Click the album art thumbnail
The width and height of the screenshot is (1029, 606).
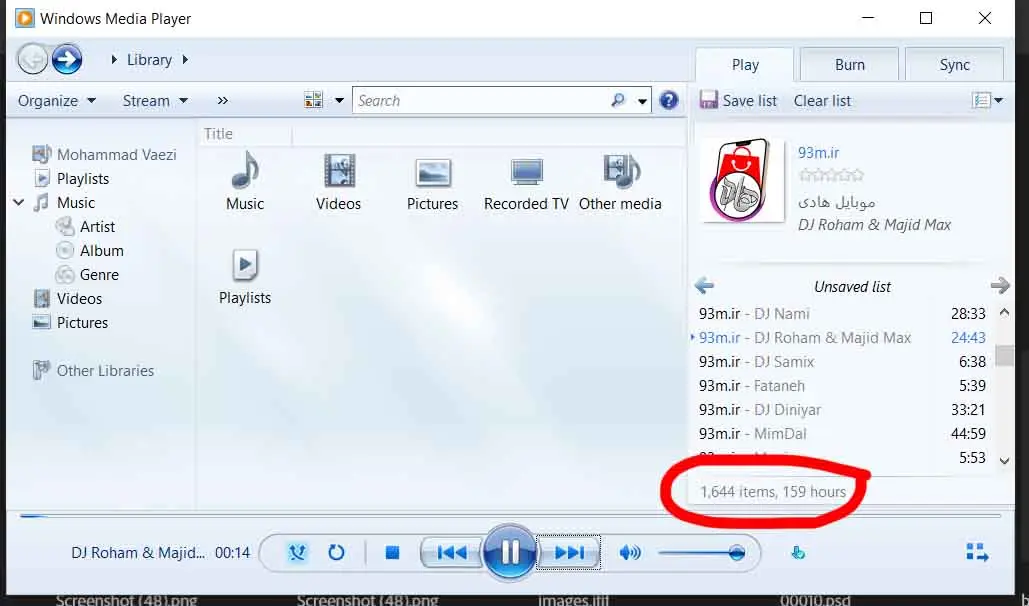743,180
